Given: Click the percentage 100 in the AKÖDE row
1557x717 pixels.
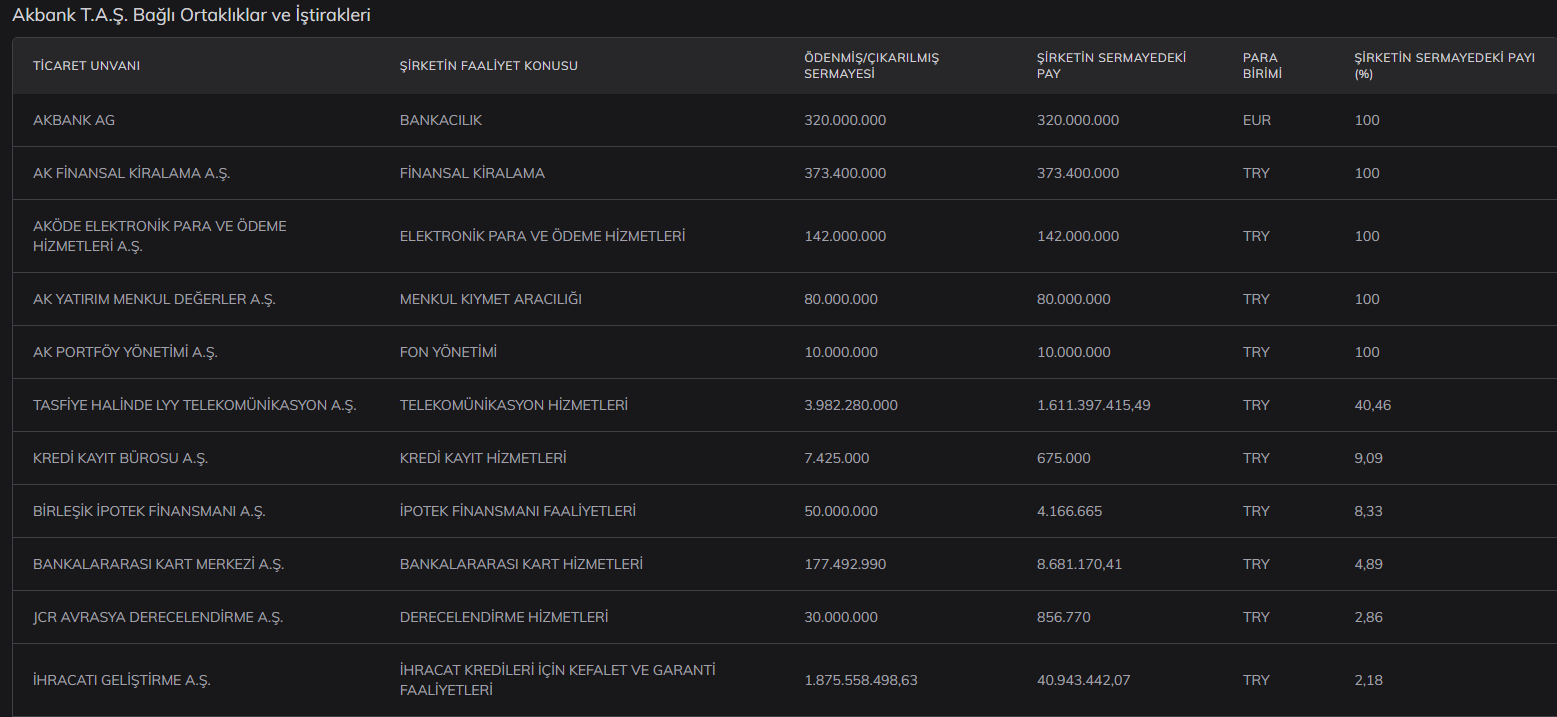Looking at the screenshot, I should click(1367, 236).
